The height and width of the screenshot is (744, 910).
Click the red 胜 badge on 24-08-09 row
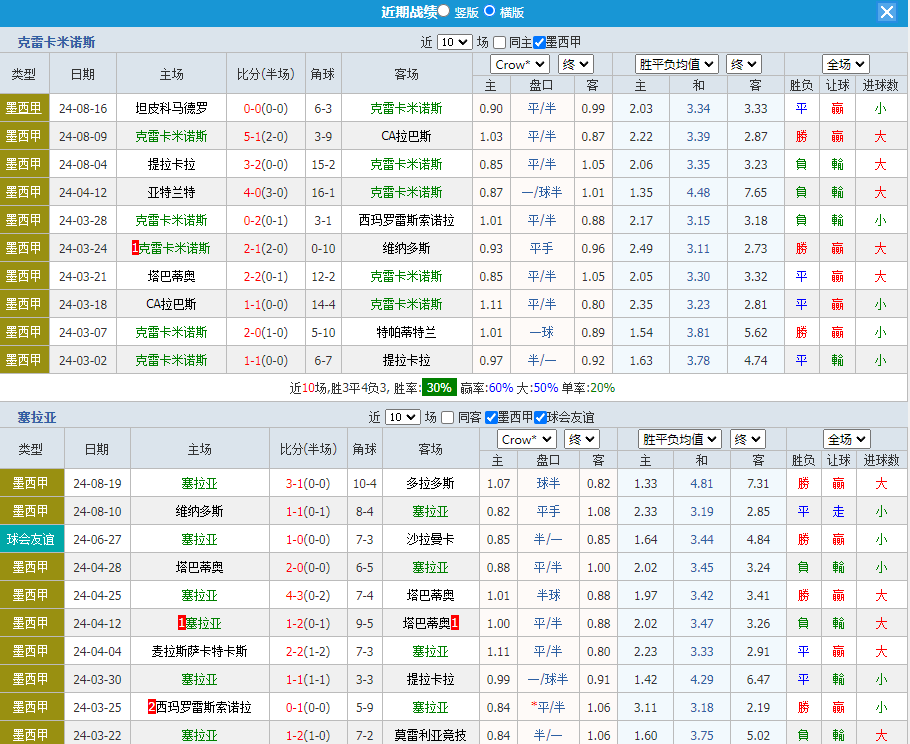(x=801, y=135)
